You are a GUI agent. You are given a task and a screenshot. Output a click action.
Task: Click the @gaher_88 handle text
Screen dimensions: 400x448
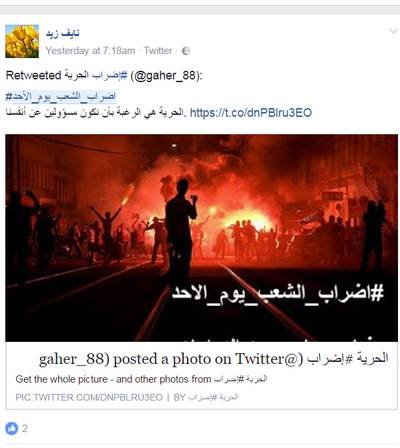pyautogui.click(x=166, y=76)
